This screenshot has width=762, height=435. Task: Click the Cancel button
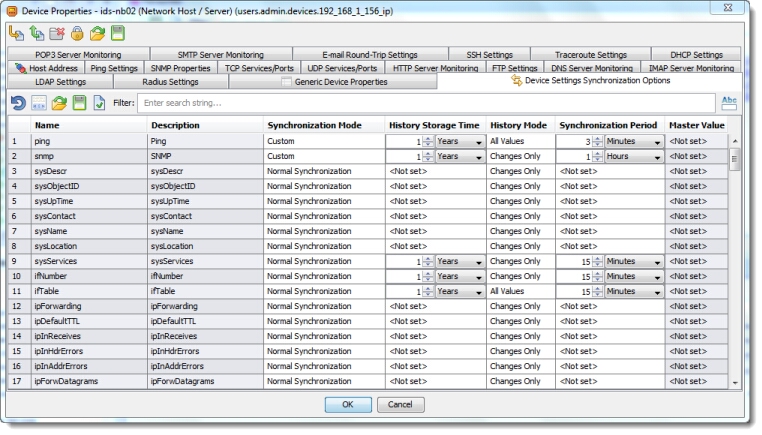pos(400,404)
